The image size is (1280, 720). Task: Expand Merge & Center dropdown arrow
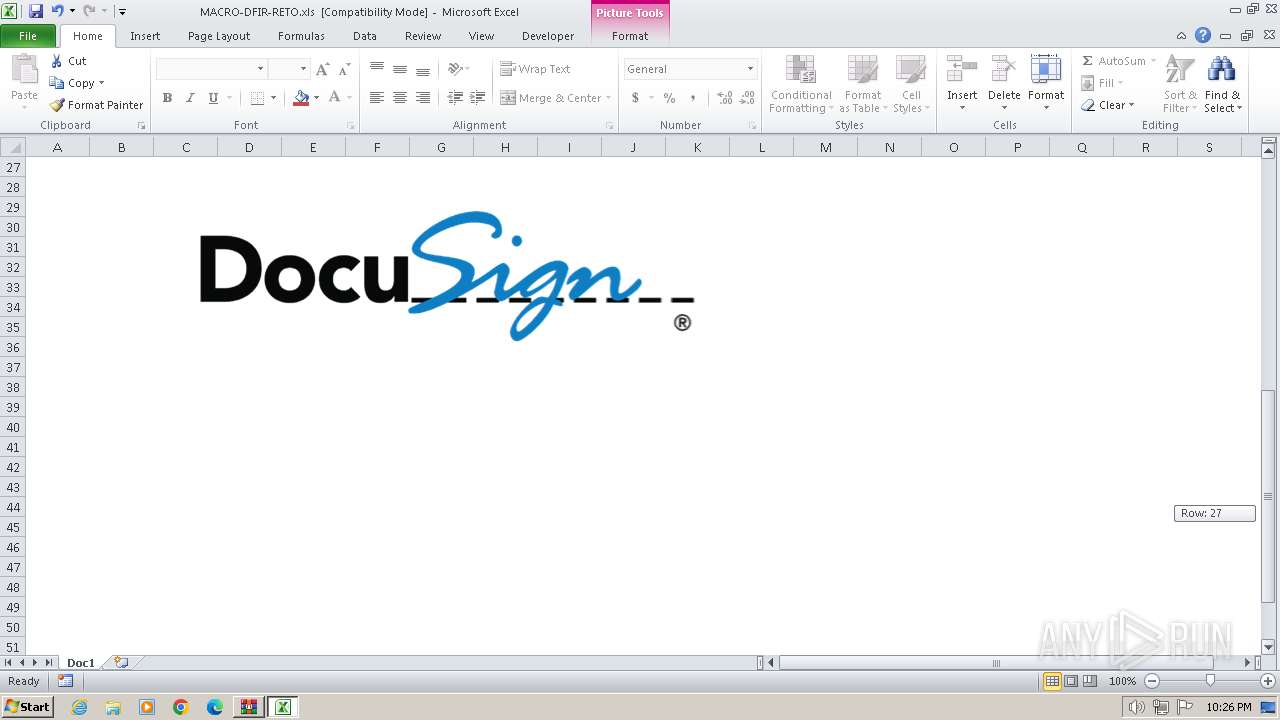click(x=608, y=98)
